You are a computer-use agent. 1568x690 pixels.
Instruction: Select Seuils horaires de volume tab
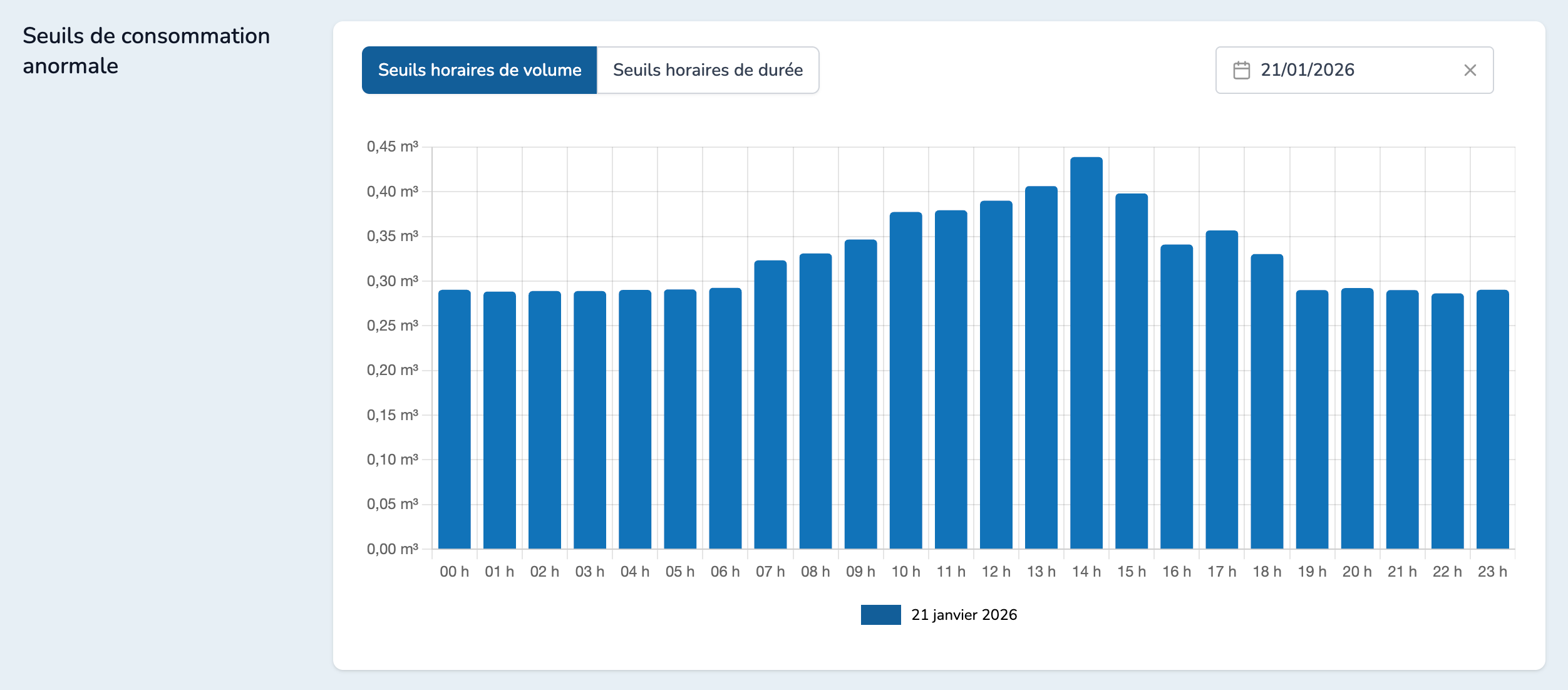(x=480, y=70)
